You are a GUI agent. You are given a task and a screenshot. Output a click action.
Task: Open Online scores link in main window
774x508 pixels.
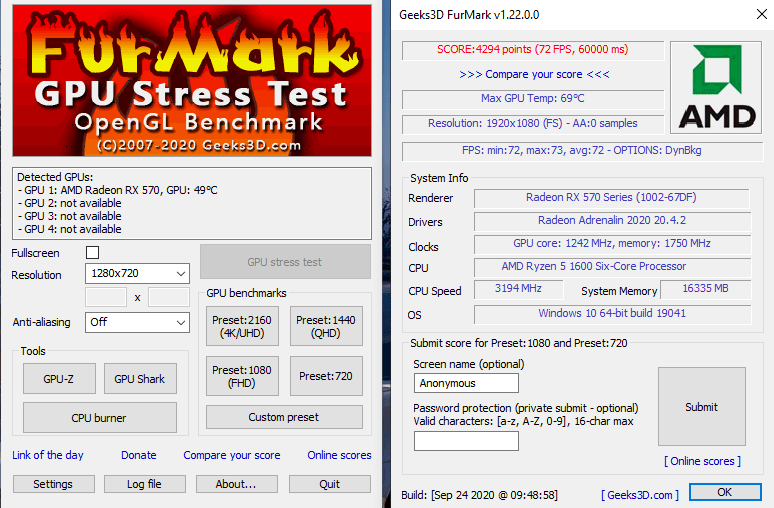click(340, 455)
